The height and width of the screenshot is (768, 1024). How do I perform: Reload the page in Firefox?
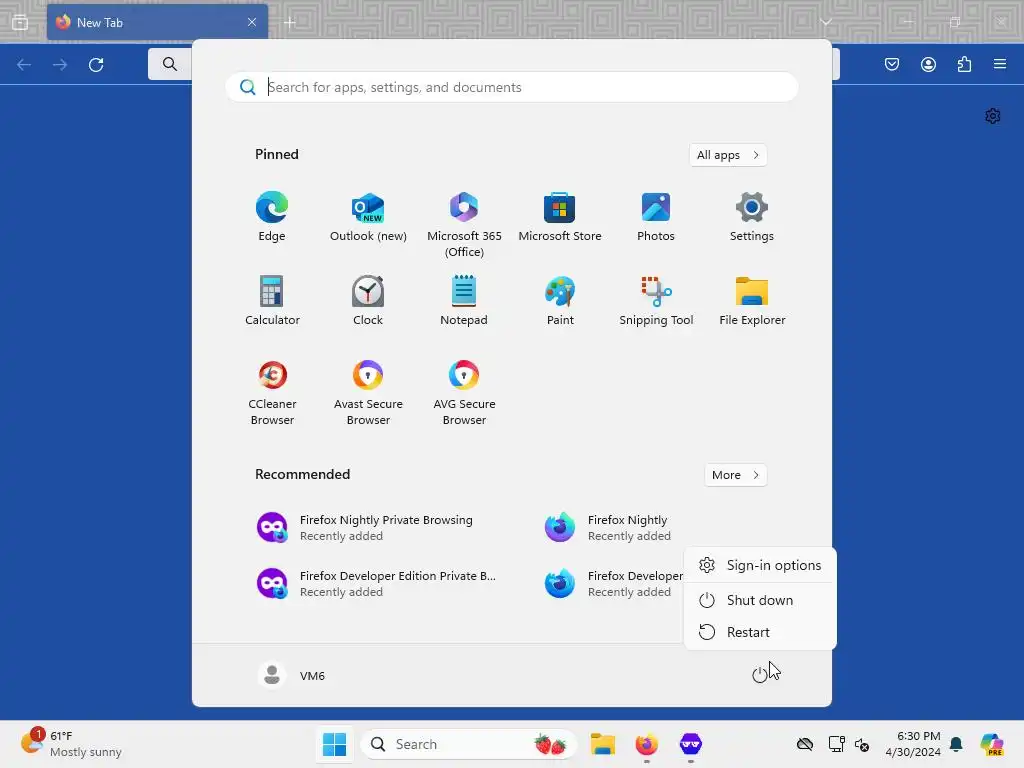(96, 65)
